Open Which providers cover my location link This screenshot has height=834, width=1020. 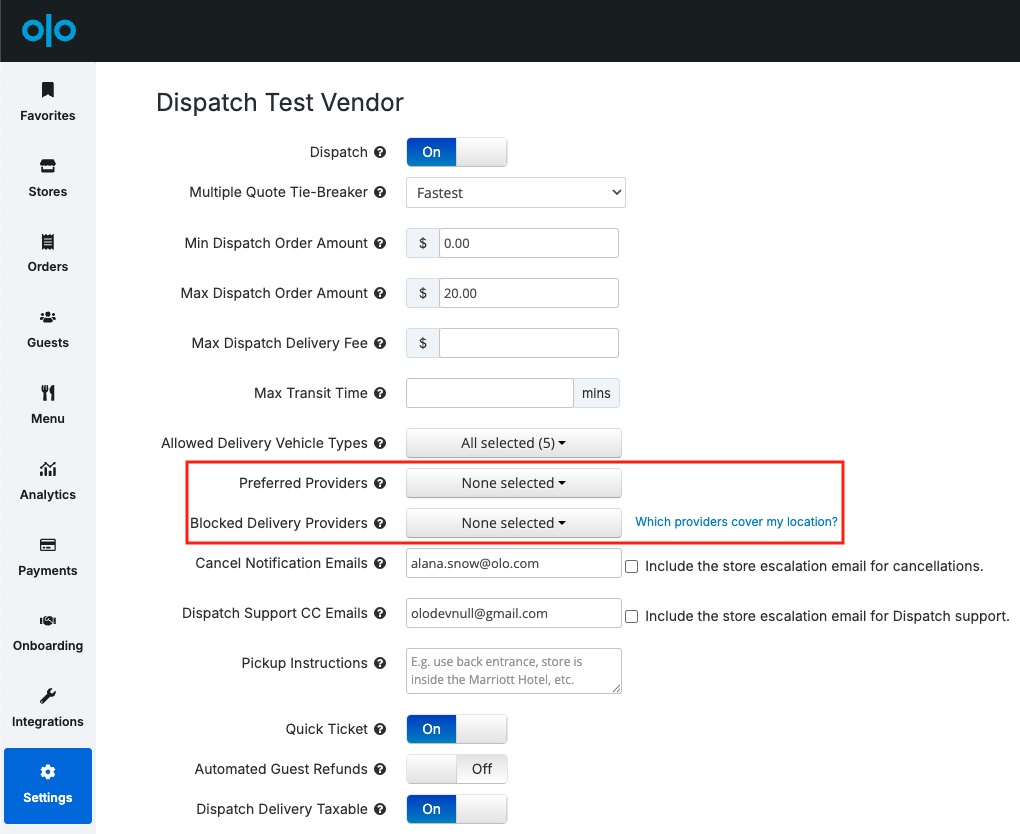(736, 522)
